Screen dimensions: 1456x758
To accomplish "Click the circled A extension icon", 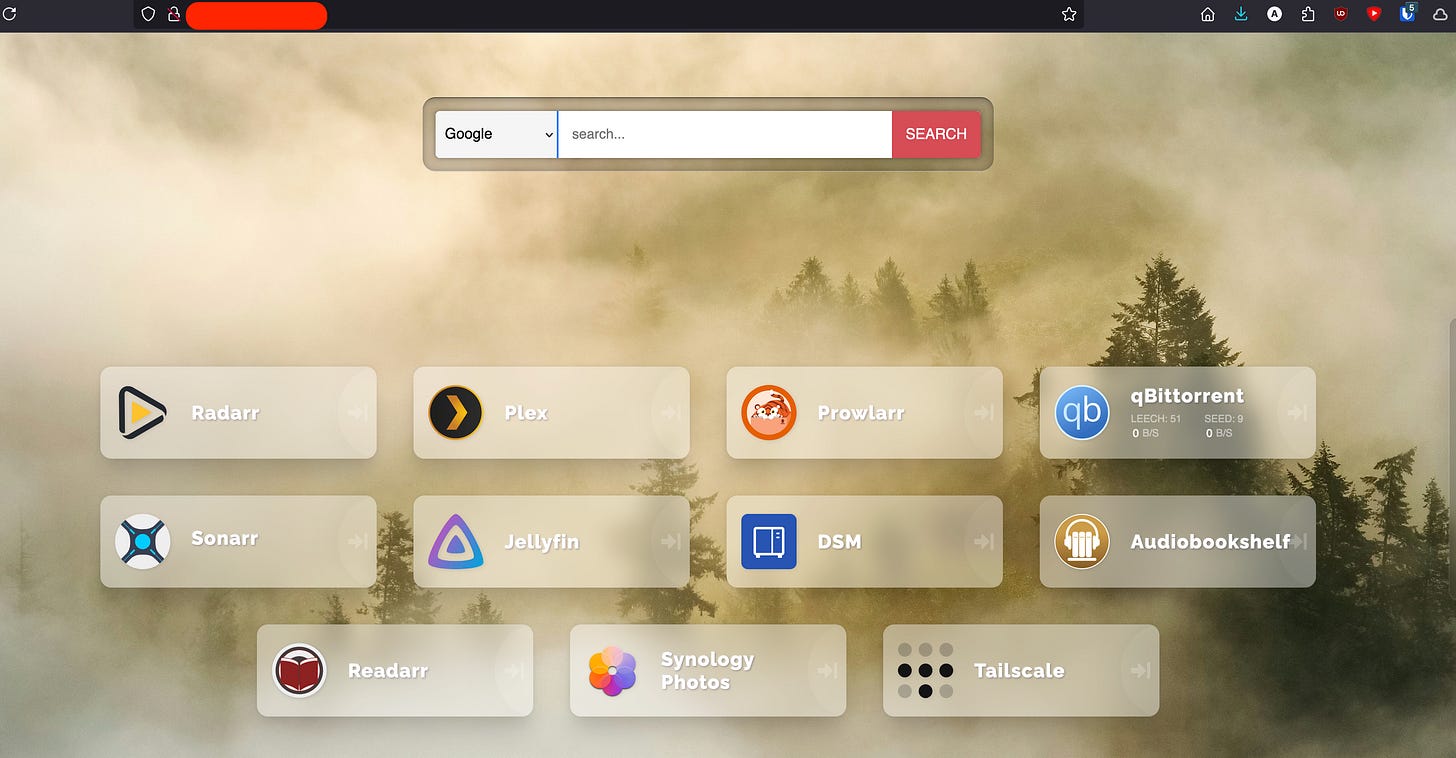I will [x=1274, y=14].
